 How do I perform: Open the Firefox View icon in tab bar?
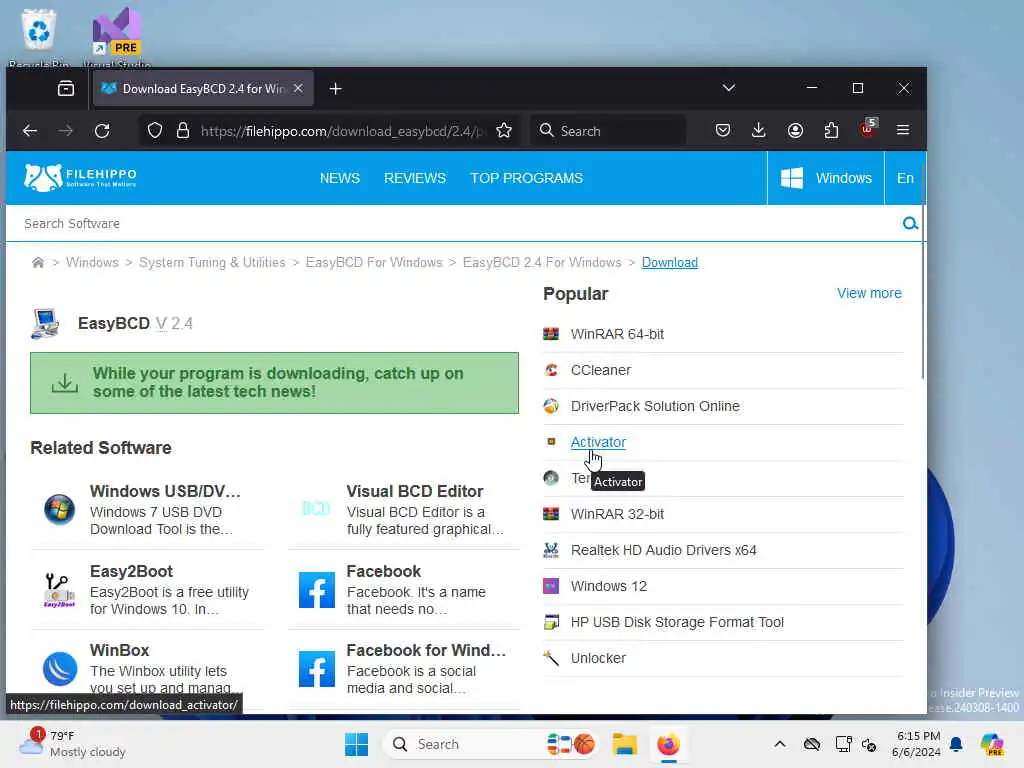click(x=66, y=89)
